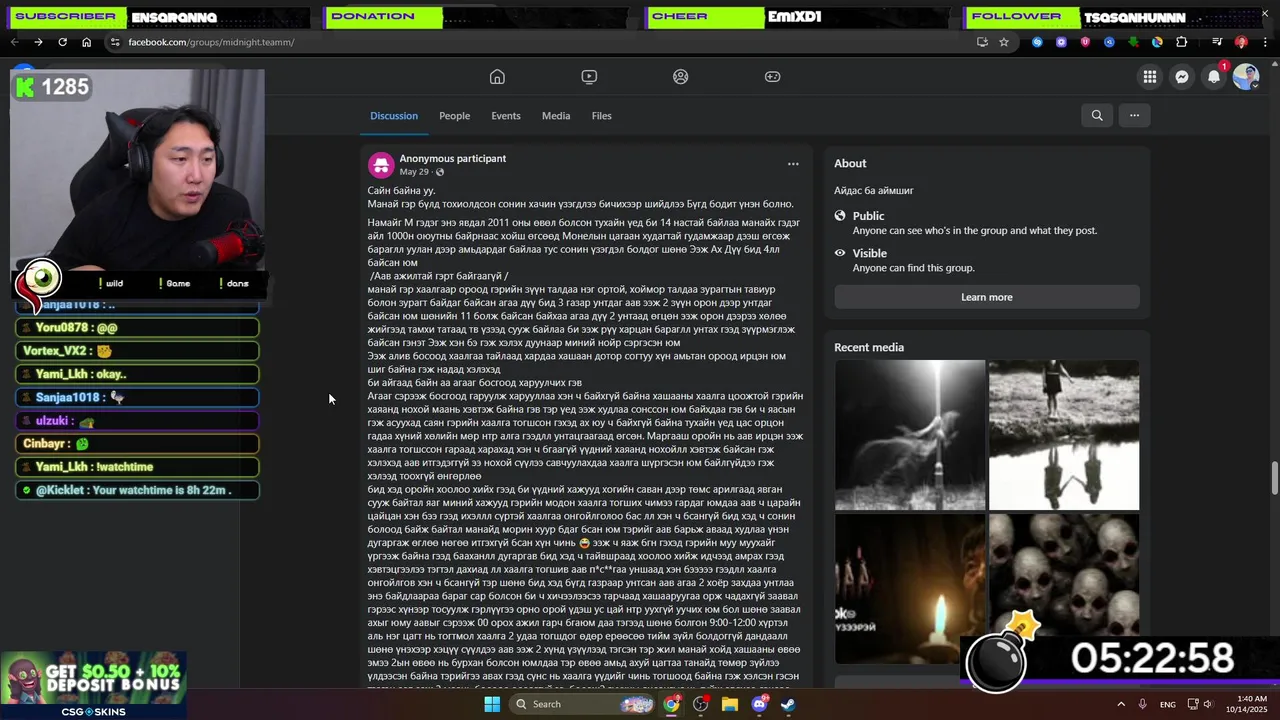Open Chrome from taskbar
Image resolution: width=1280 pixels, height=720 pixels.
click(671, 704)
